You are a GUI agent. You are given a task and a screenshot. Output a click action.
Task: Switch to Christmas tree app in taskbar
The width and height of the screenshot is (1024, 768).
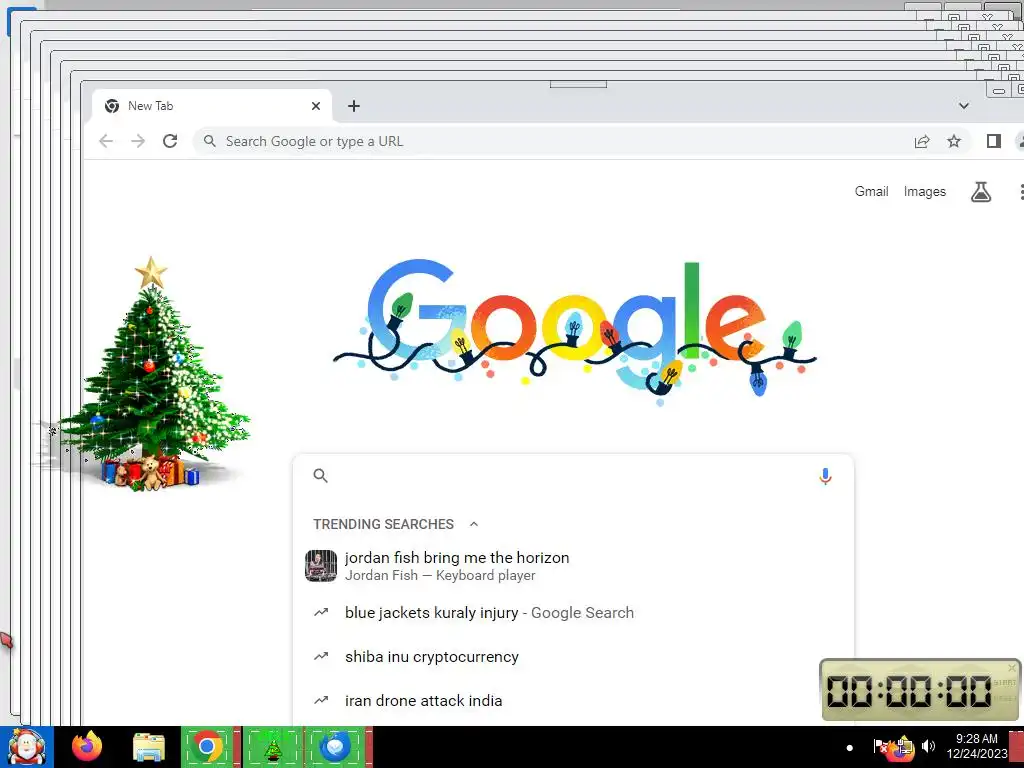point(273,747)
